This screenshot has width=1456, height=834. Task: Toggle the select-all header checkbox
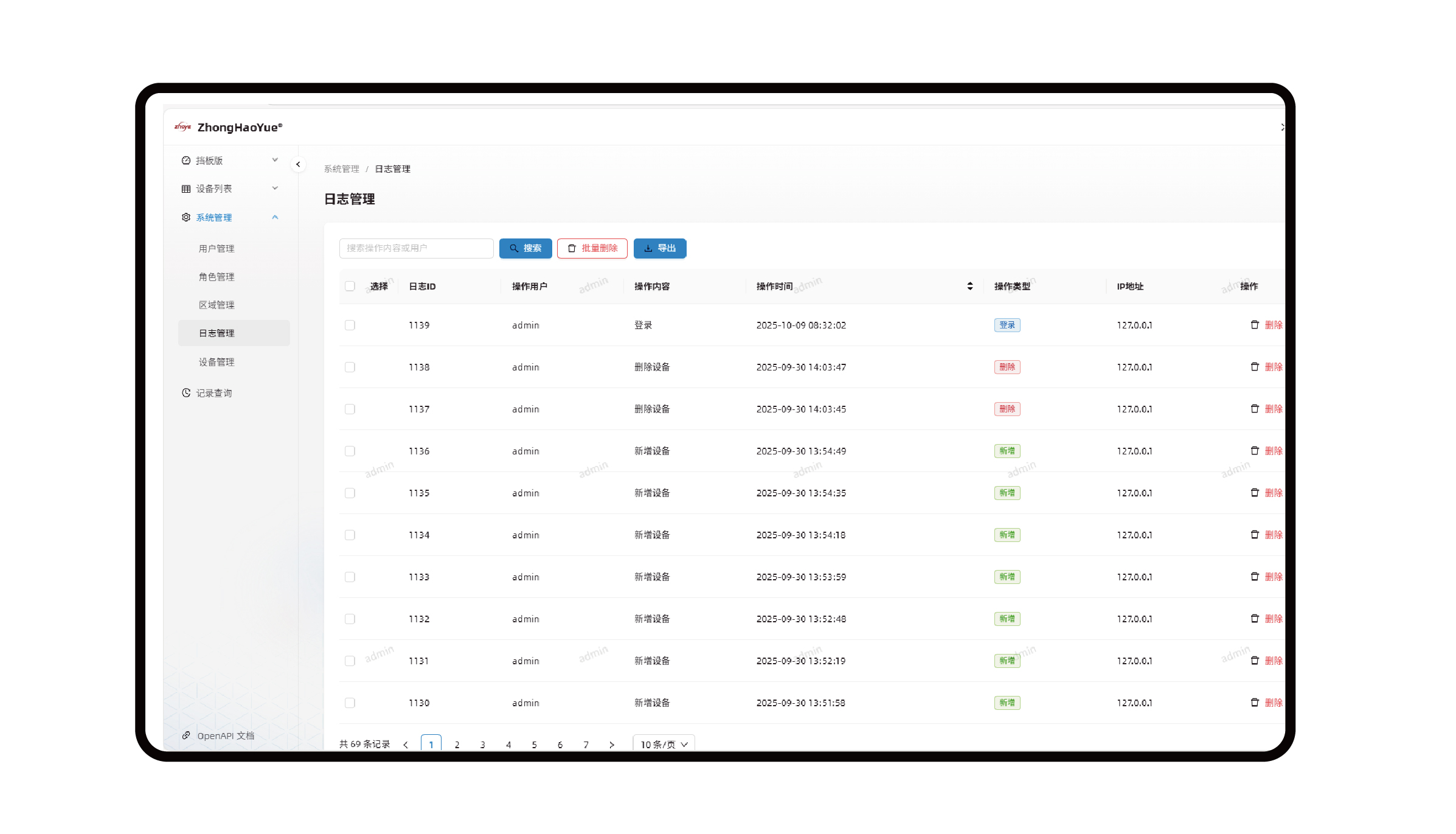click(x=350, y=286)
